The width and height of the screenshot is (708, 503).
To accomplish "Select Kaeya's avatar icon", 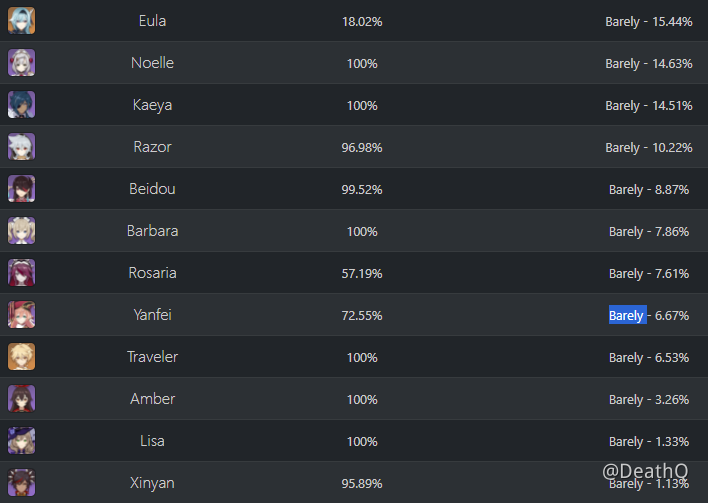I will (x=21, y=105).
